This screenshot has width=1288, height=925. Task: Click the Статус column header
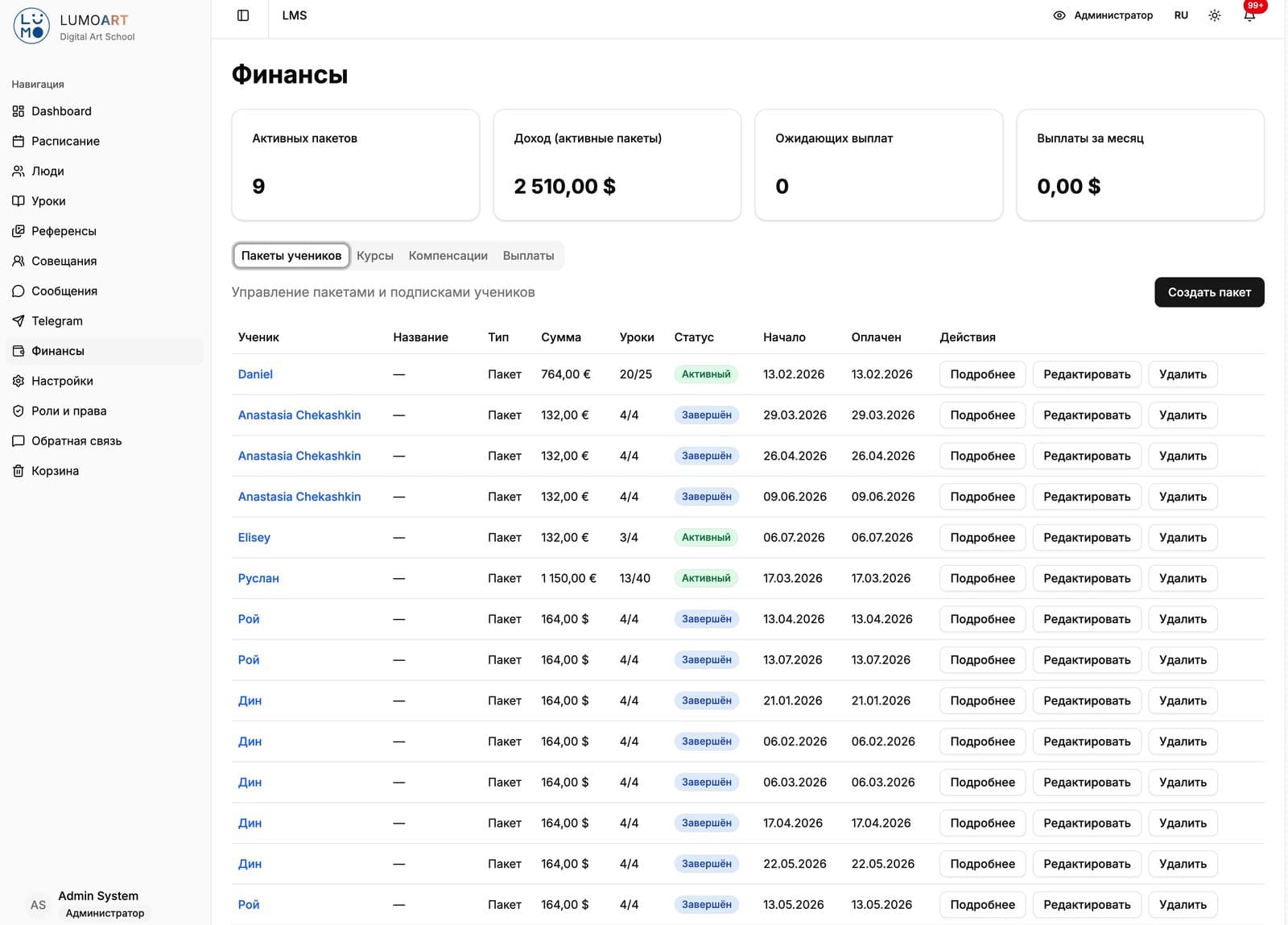[x=694, y=337]
